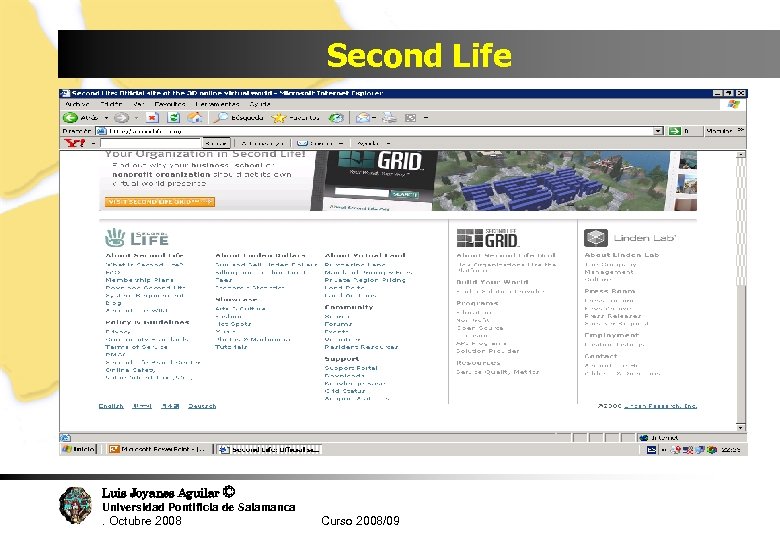
Task: Expand the address bar URL dropdown
Action: pos(658,131)
